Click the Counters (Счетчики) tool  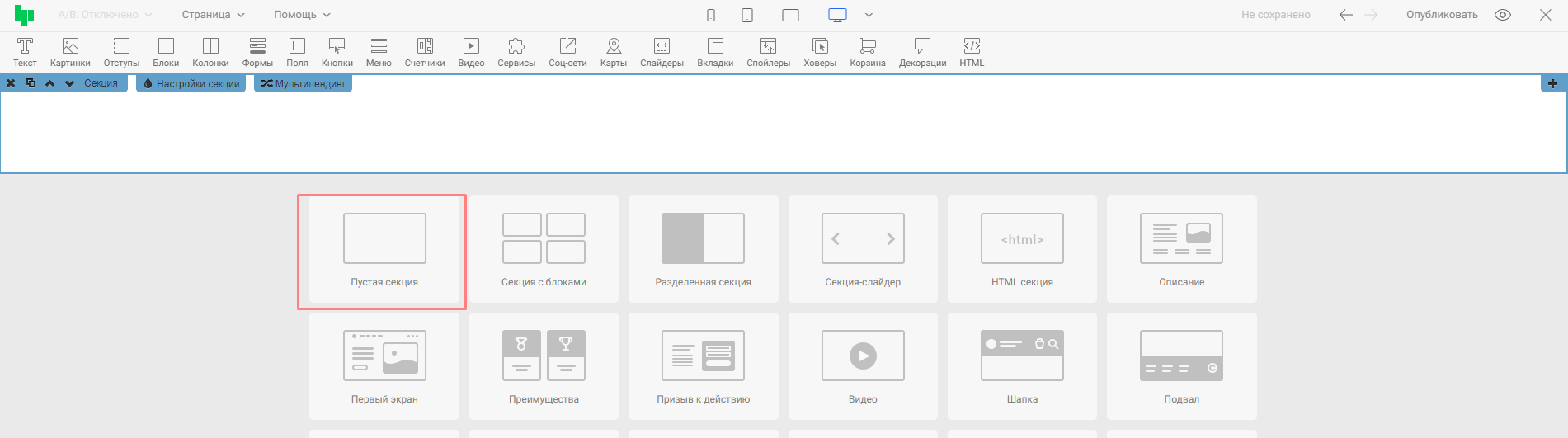pos(425,51)
